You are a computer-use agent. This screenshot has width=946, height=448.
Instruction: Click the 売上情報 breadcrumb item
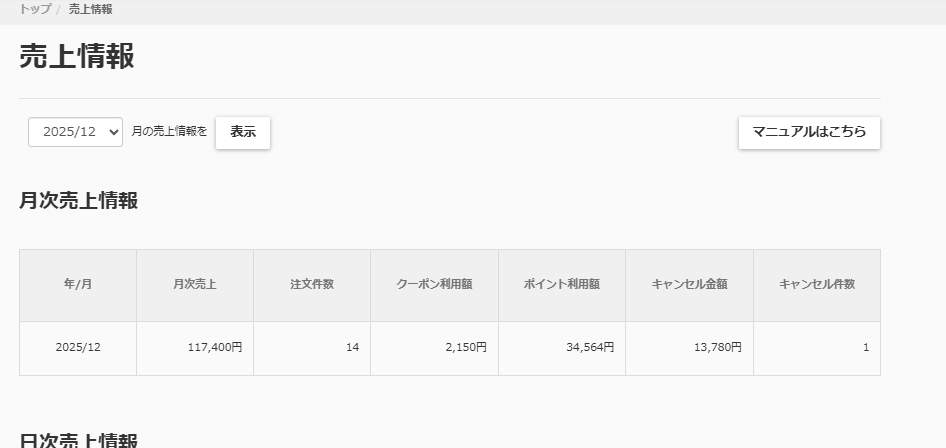pos(90,9)
